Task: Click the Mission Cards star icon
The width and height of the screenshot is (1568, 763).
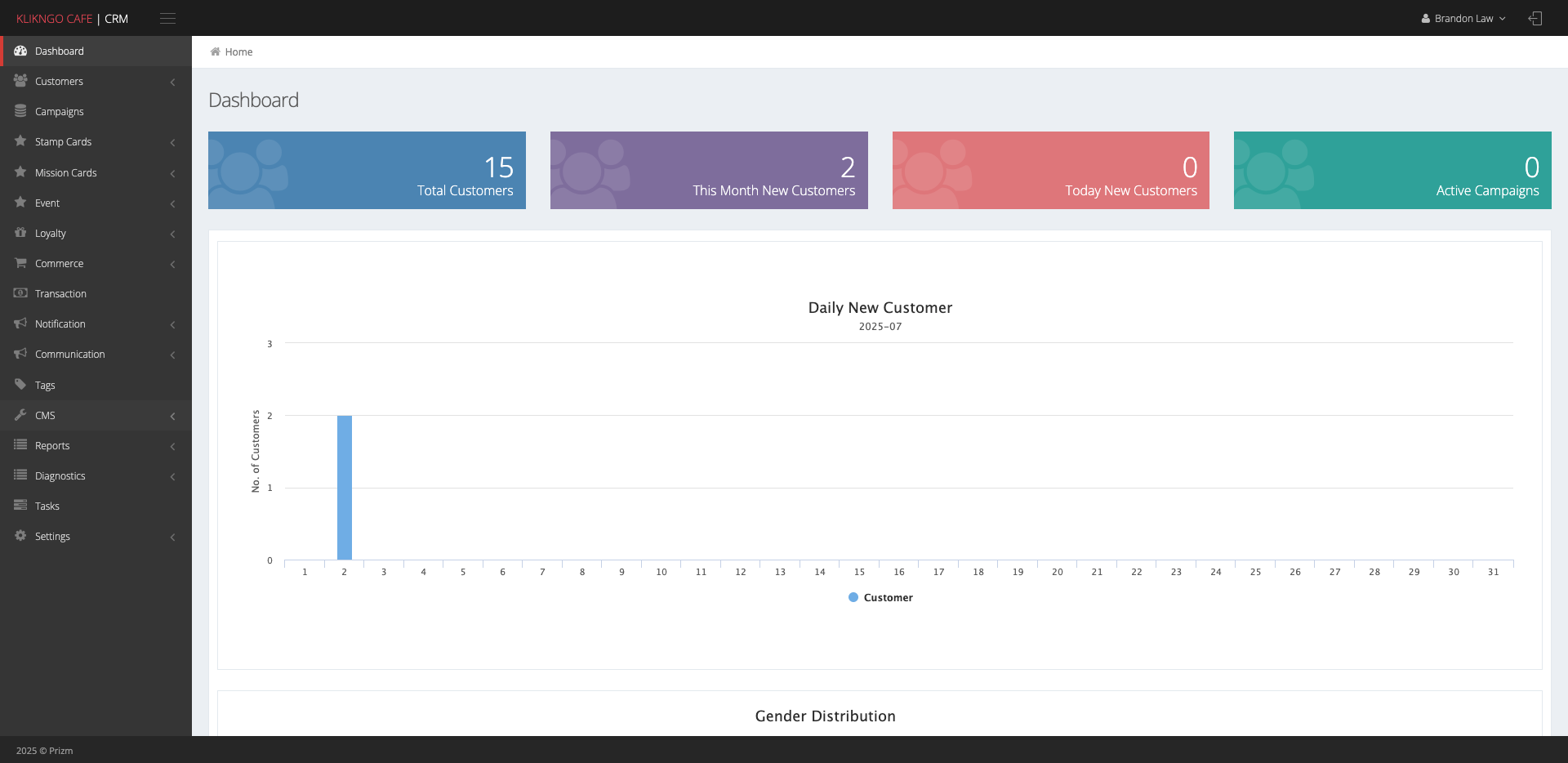Action: coord(20,172)
